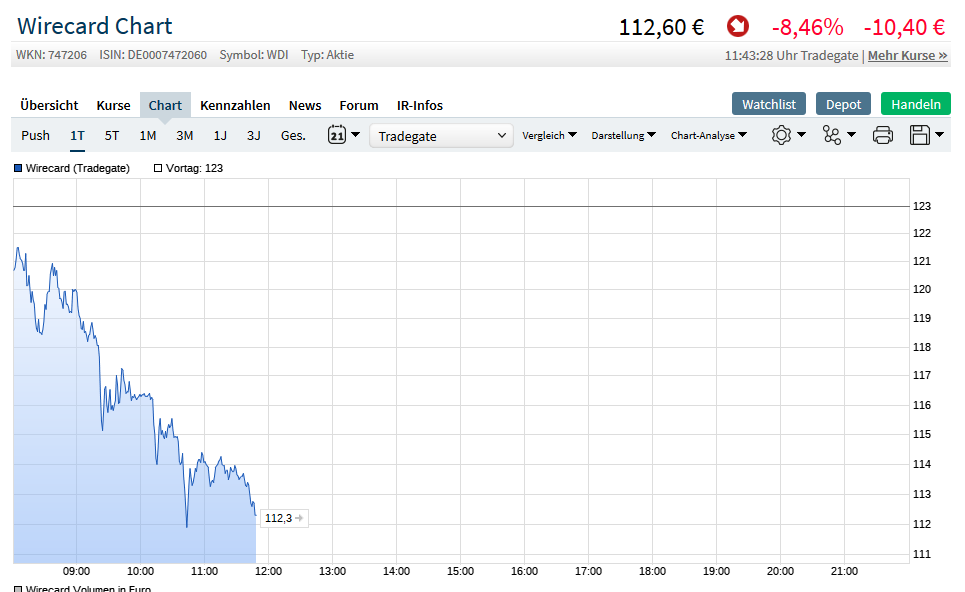This screenshot has width=965, height=592.
Task: Toggle the Vortag: 123 legend checkbox
Action: (158, 168)
